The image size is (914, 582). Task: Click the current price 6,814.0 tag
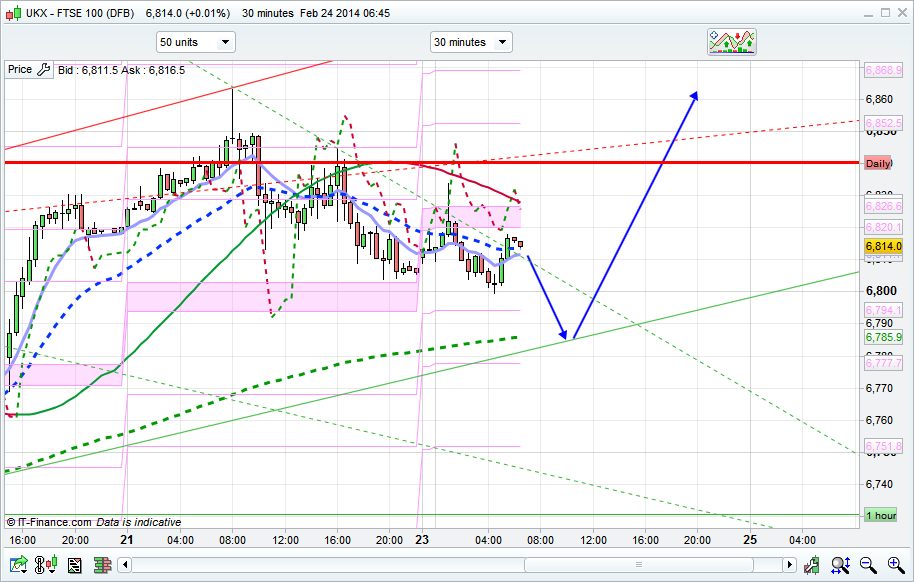(x=883, y=246)
